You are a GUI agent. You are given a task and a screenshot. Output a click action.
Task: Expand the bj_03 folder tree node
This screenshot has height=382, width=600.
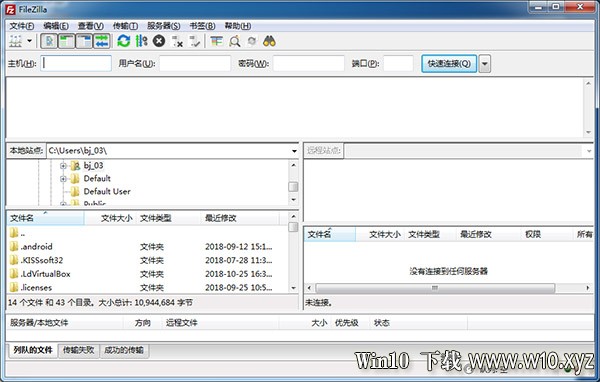[63, 166]
